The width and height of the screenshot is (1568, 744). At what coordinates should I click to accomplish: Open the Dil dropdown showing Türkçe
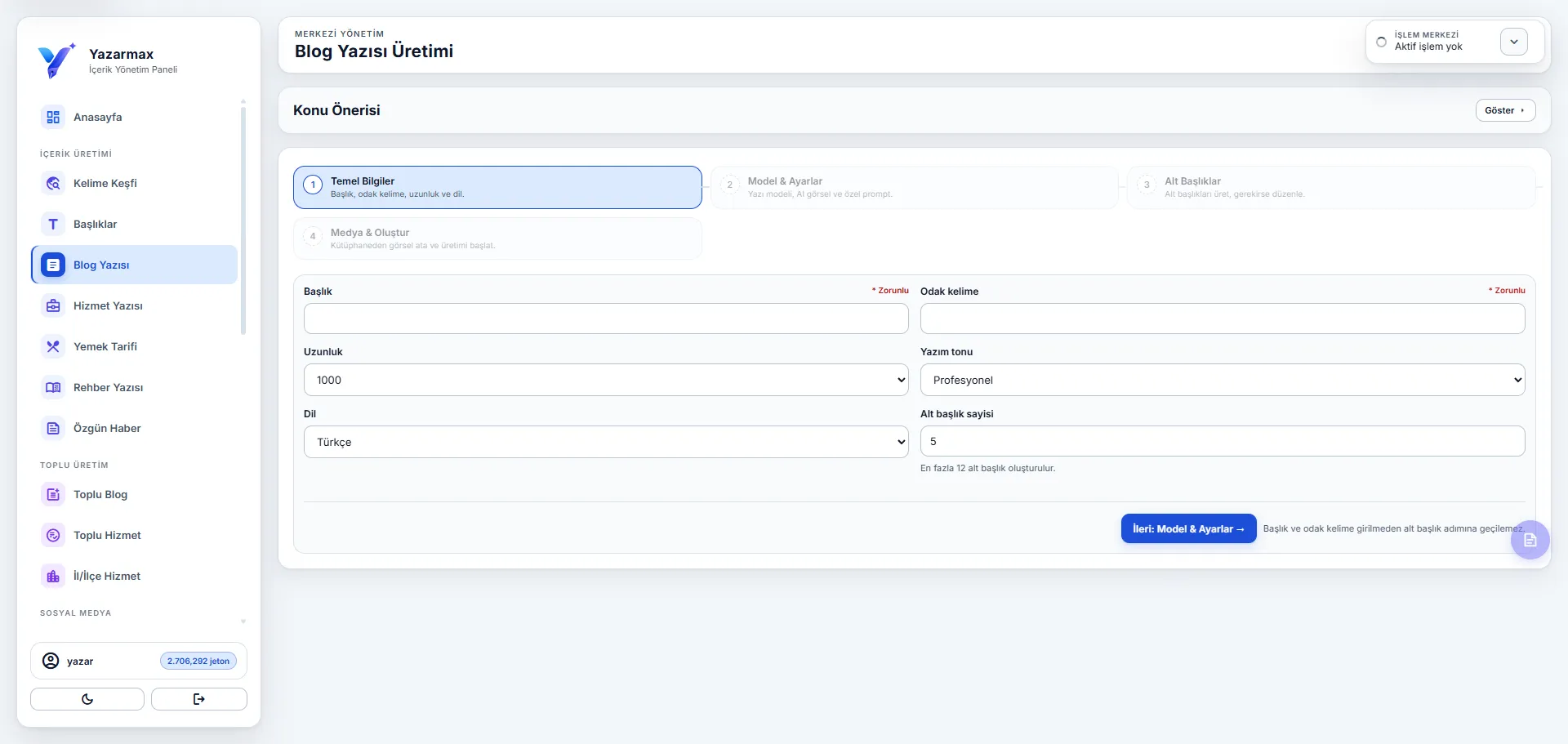606,442
